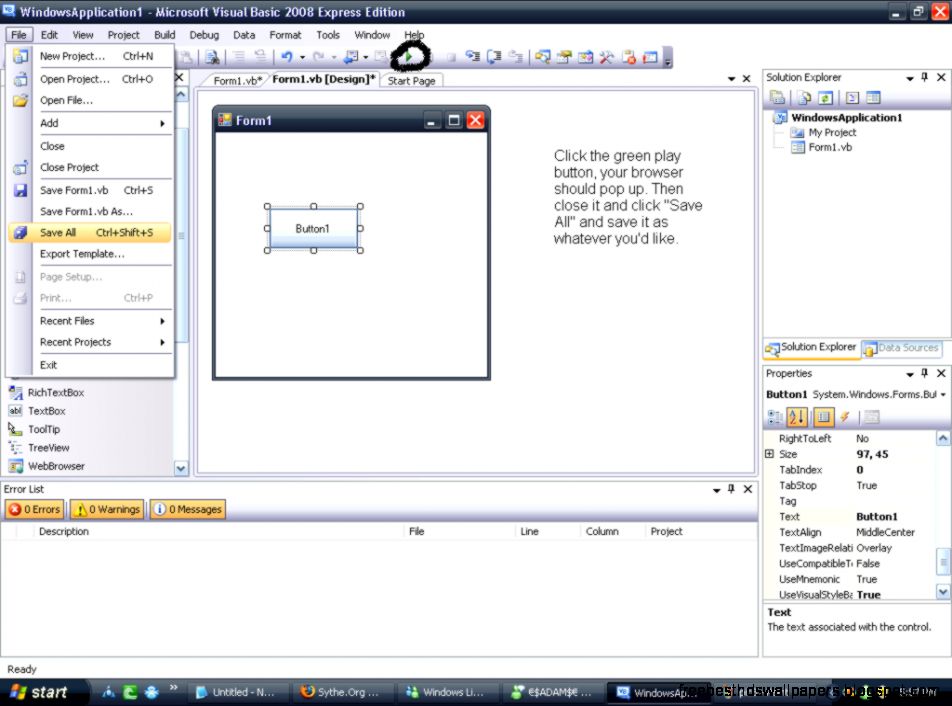Switch Properties to Categorized view
Screen dimensions: 952x706
(x=775, y=416)
